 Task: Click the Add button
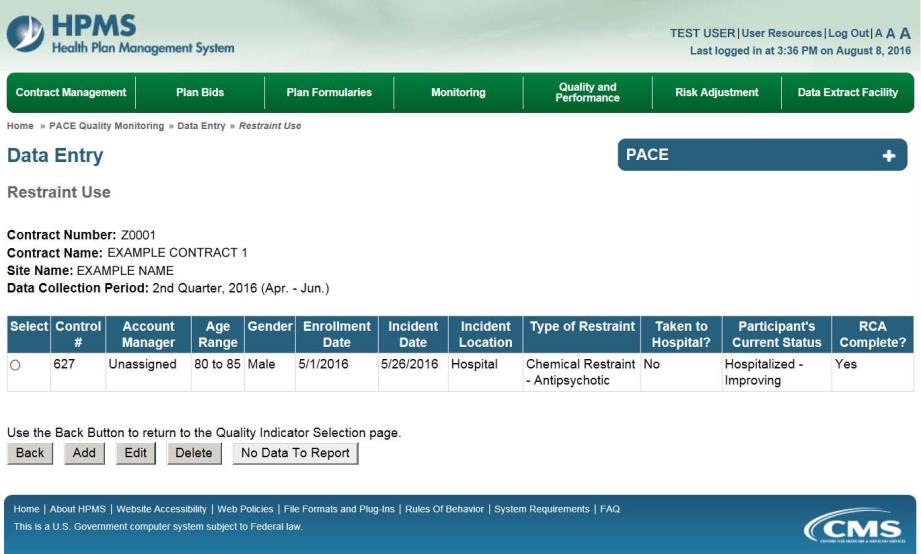pyautogui.click(x=84, y=453)
